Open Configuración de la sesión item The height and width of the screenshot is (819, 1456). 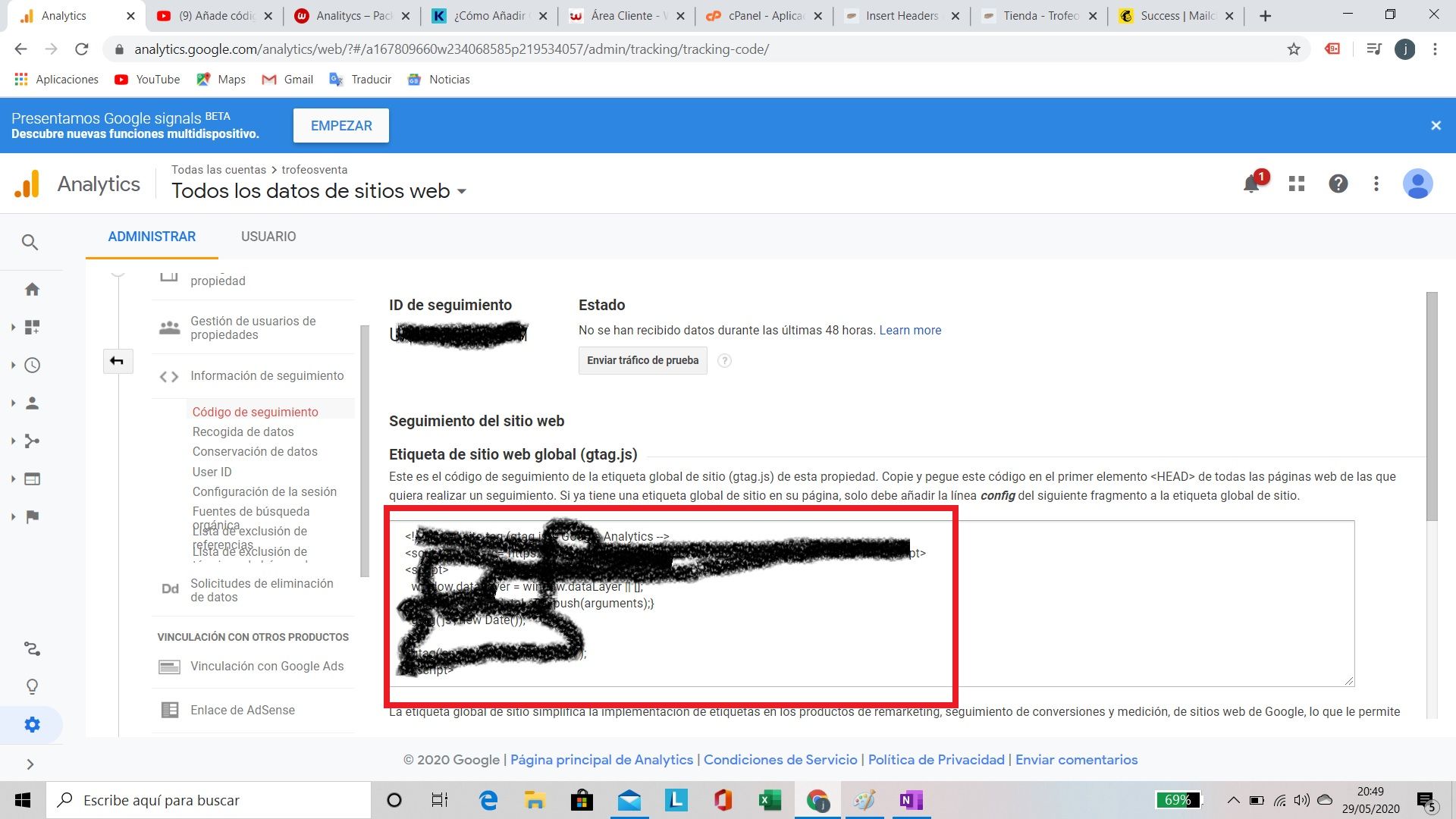[264, 491]
